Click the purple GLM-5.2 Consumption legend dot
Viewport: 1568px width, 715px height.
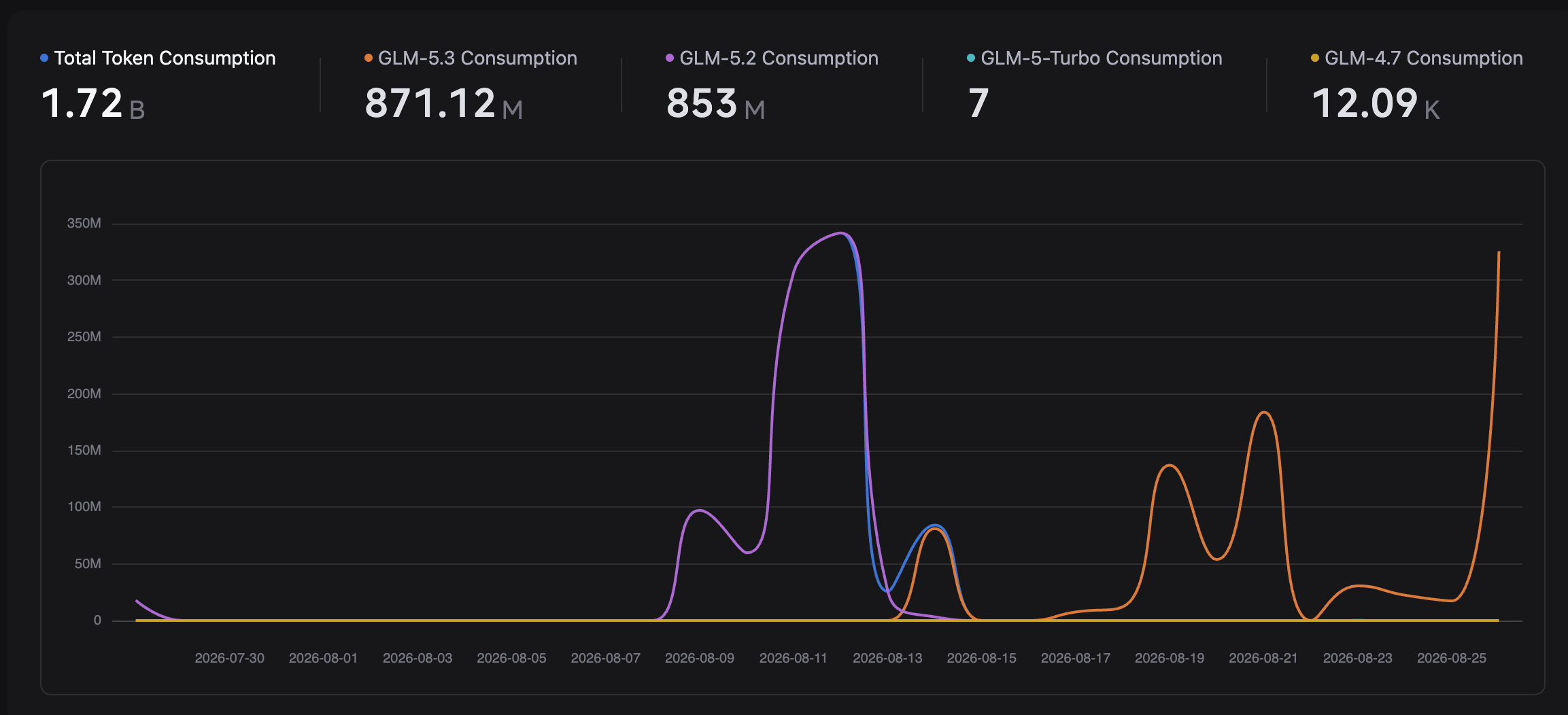click(670, 58)
